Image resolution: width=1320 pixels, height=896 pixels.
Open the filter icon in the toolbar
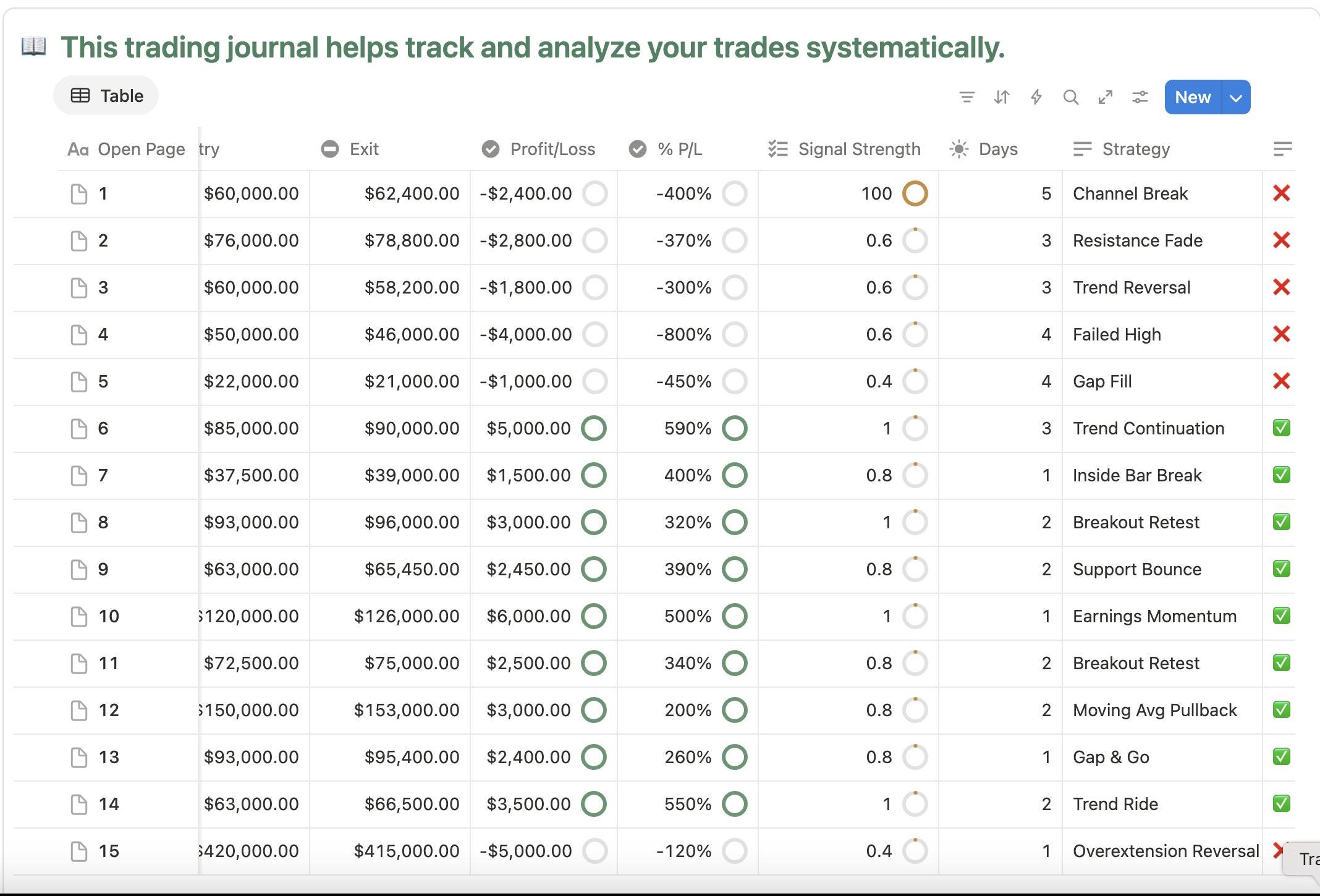967,97
